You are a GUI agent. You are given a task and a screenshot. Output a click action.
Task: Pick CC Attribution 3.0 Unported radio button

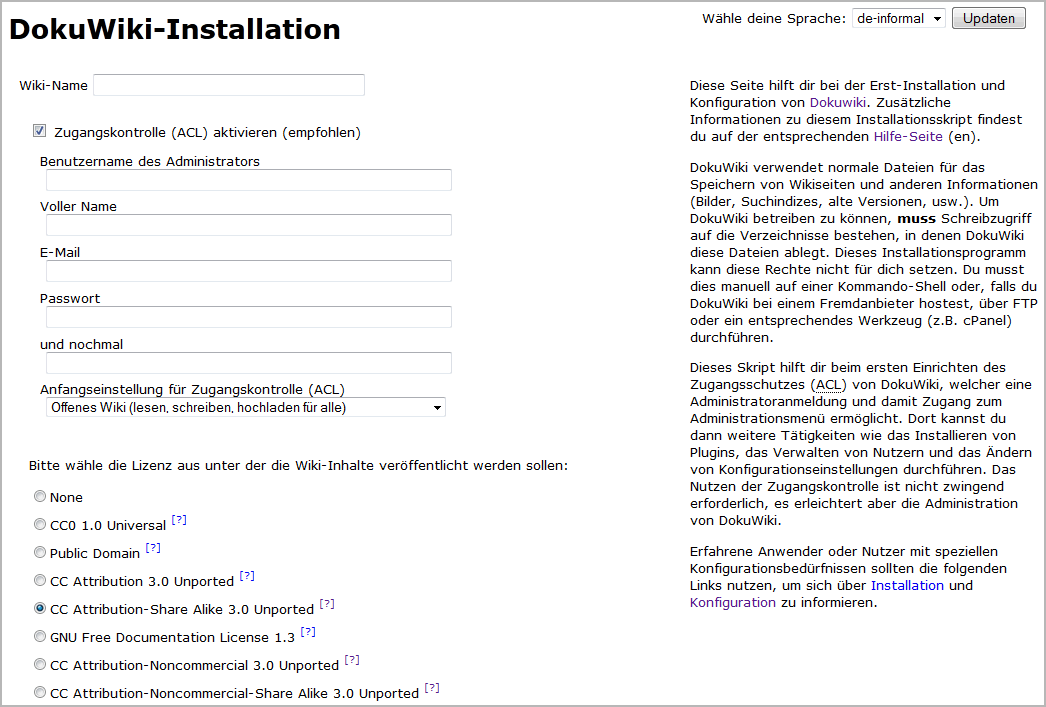click(40, 580)
